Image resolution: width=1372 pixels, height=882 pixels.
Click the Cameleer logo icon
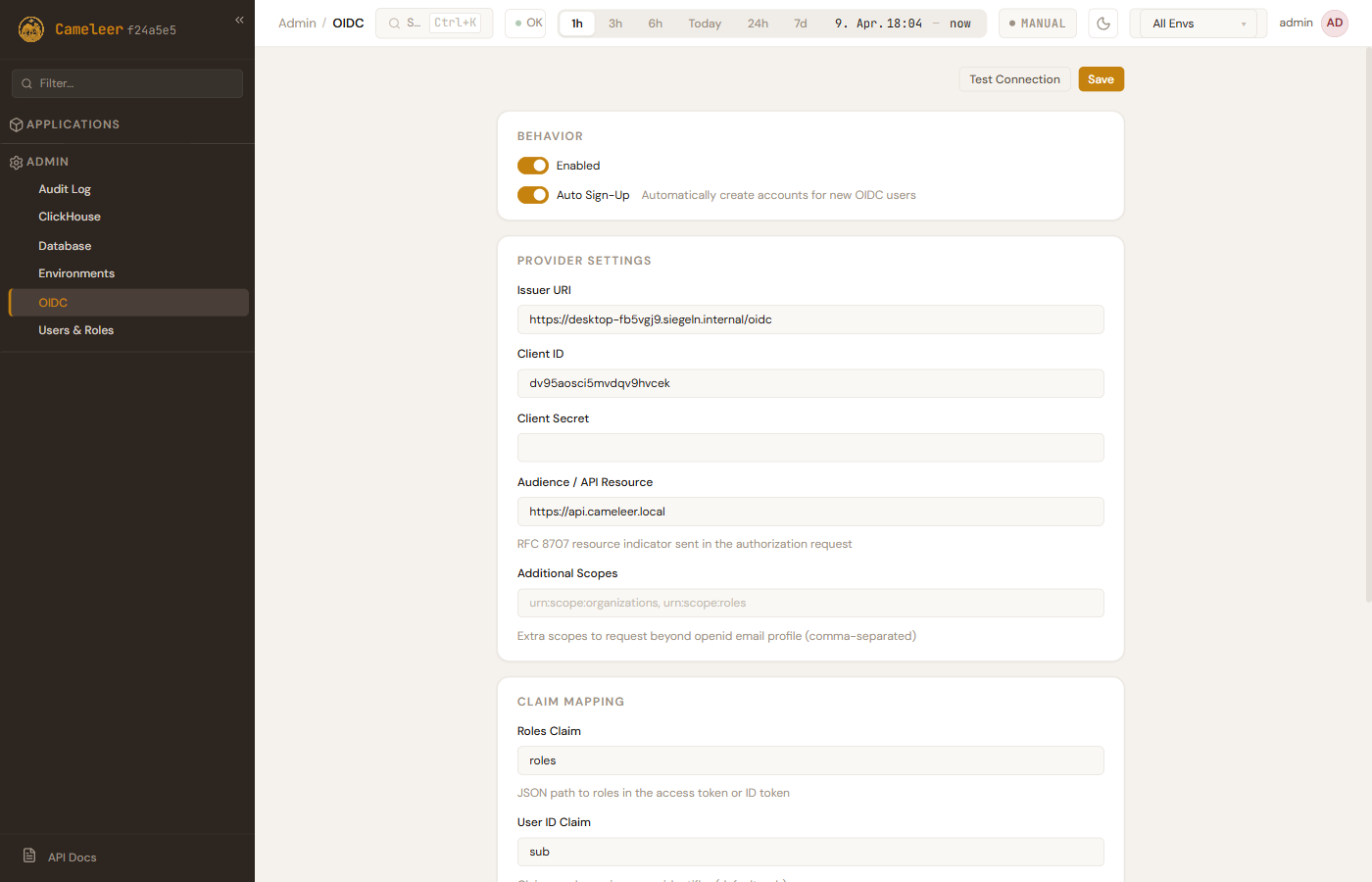(x=31, y=29)
